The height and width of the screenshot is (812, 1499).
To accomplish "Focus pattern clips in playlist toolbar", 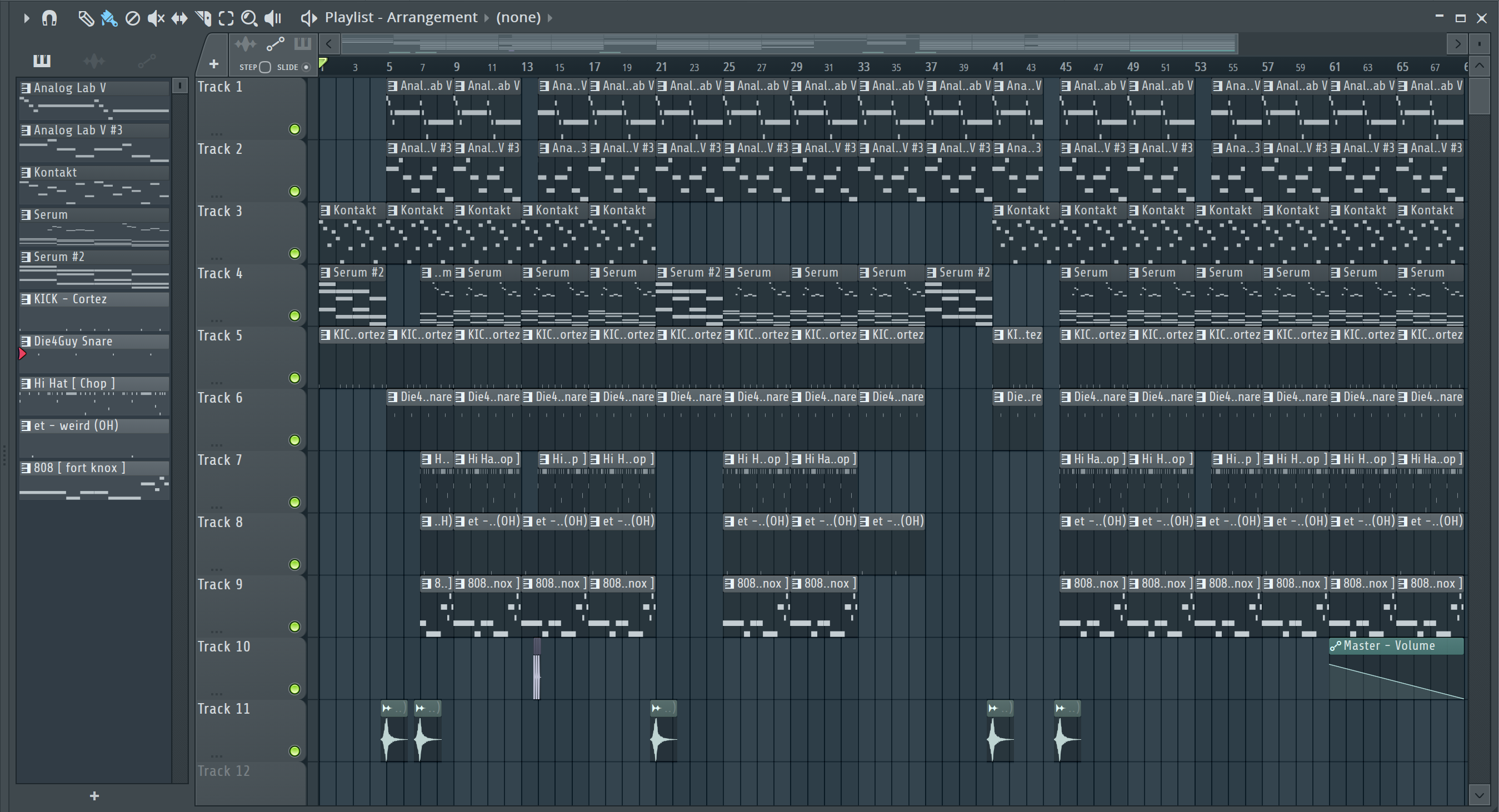I will [x=303, y=44].
